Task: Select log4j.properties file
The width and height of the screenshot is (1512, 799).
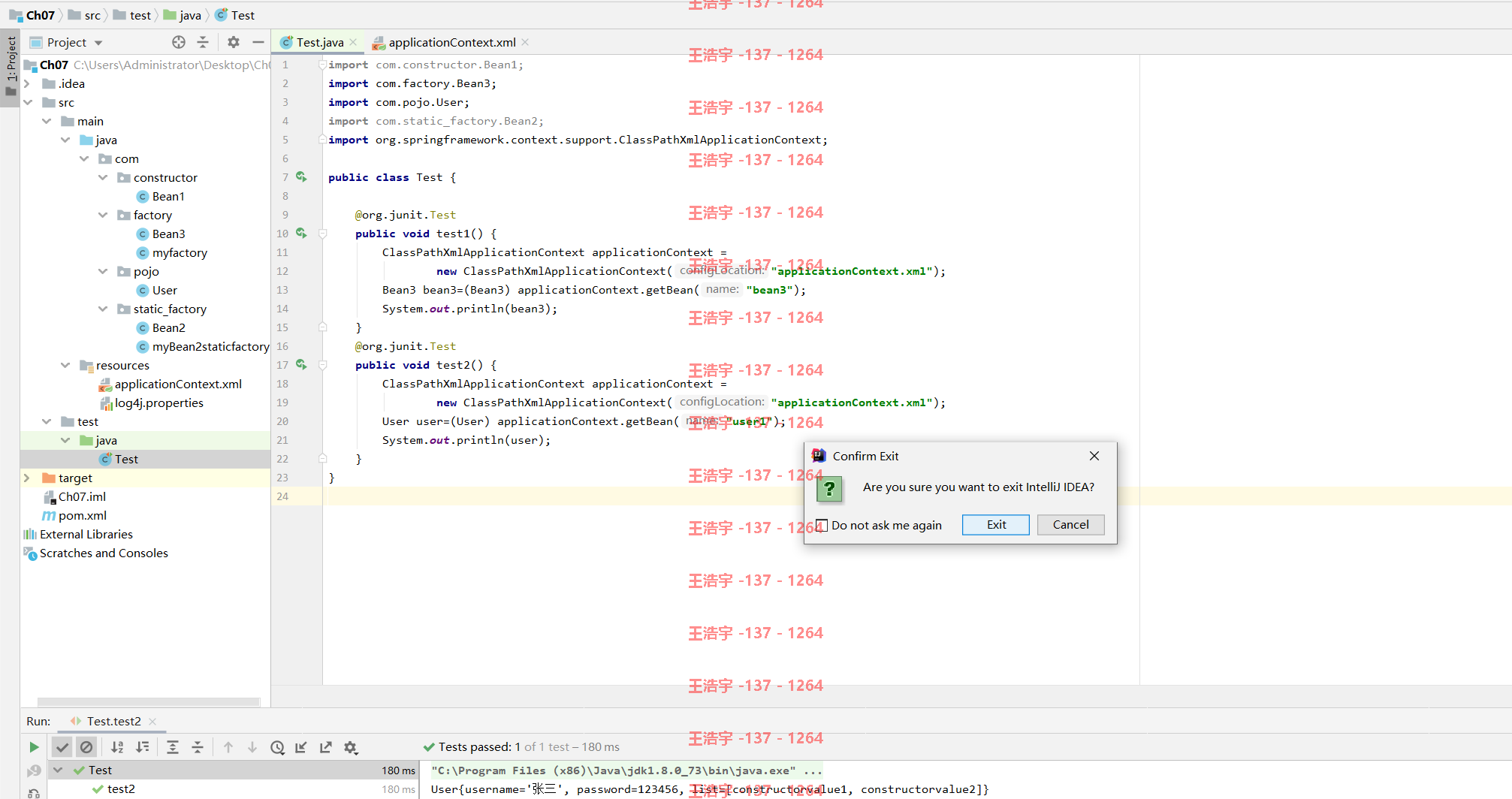Action: coord(152,403)
